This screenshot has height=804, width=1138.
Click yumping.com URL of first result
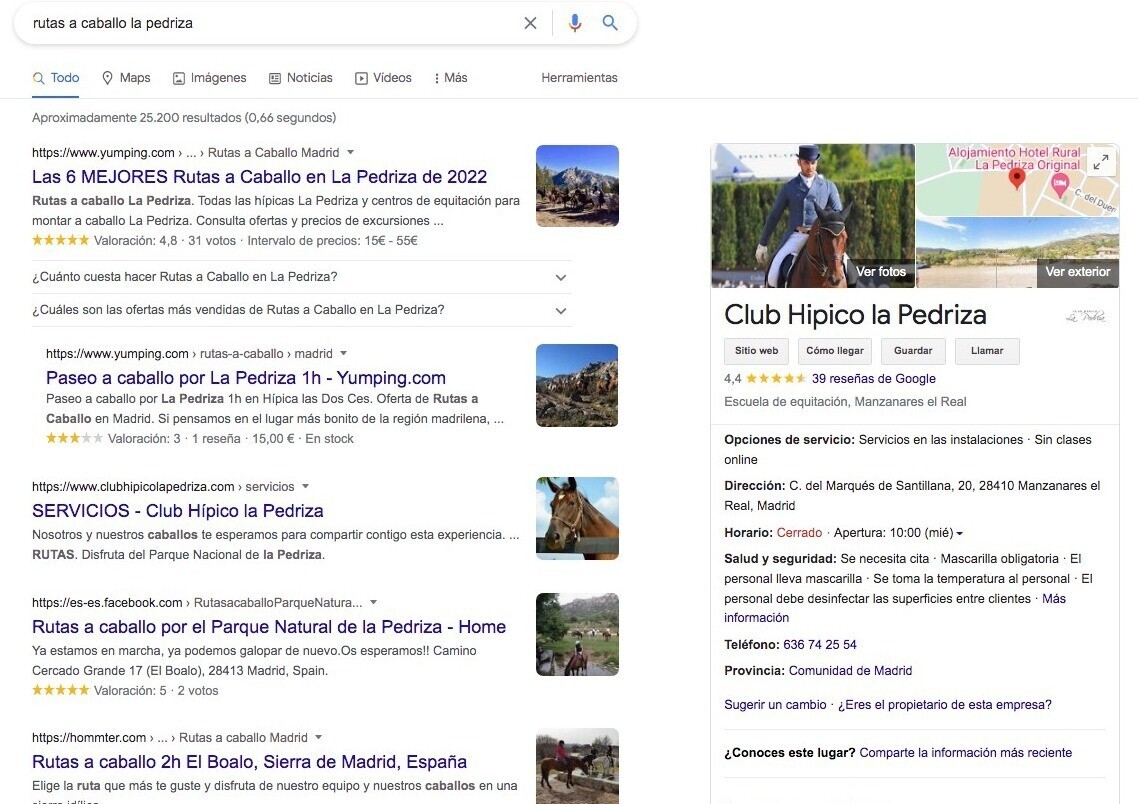[x=103, y=152]
